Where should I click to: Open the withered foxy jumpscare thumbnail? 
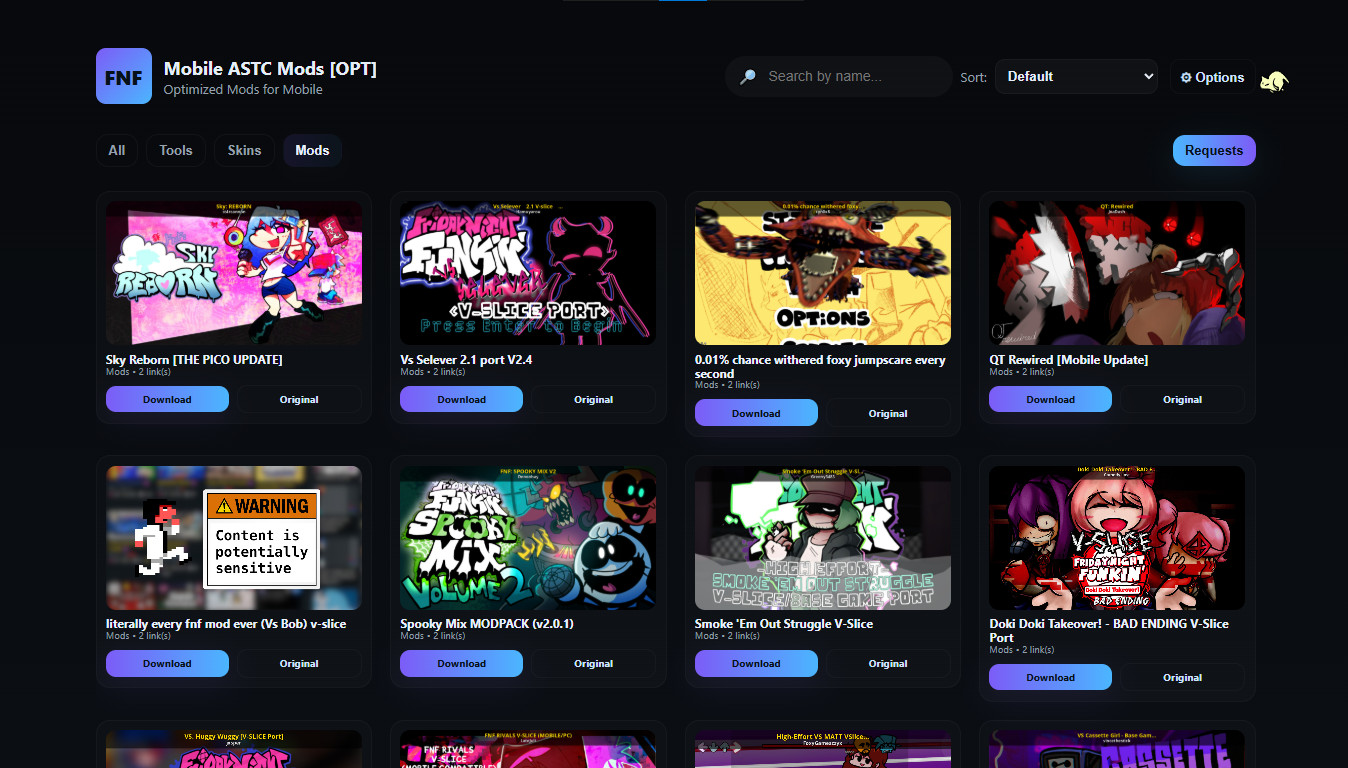click(823, 273)
